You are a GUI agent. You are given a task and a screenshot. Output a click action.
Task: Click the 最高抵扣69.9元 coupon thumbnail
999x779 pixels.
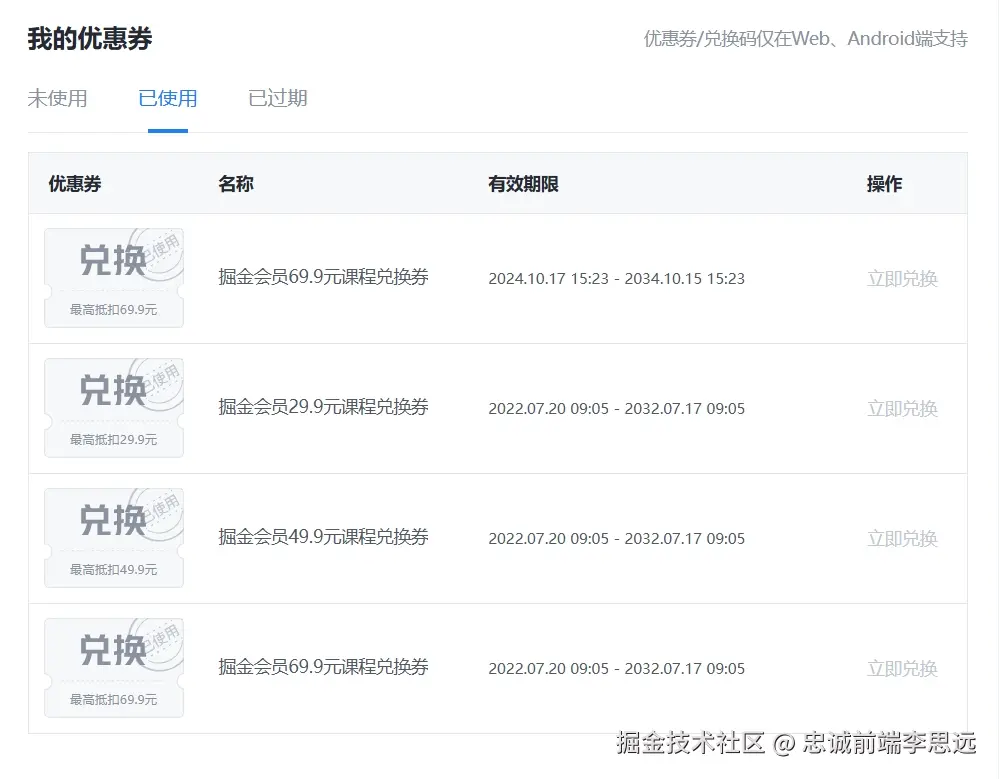click(x=113, y=277)
